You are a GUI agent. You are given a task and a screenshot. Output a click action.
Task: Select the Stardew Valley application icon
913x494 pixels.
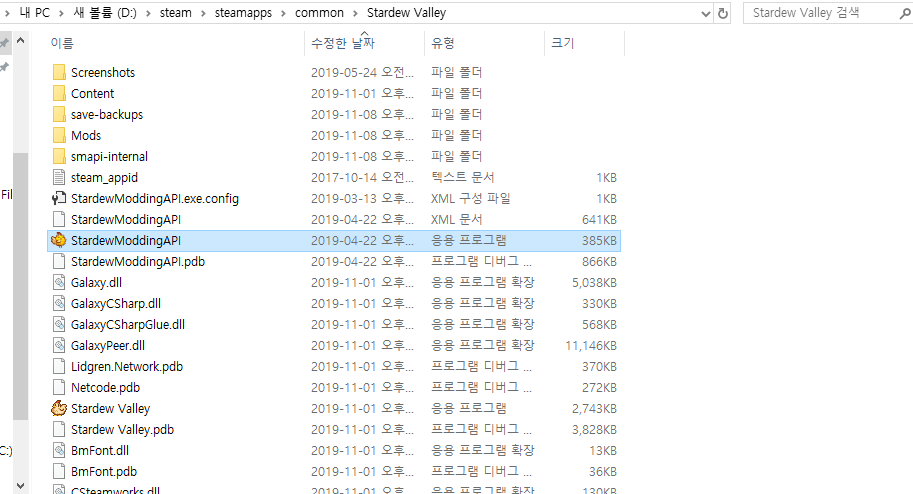tap(59, 408)
